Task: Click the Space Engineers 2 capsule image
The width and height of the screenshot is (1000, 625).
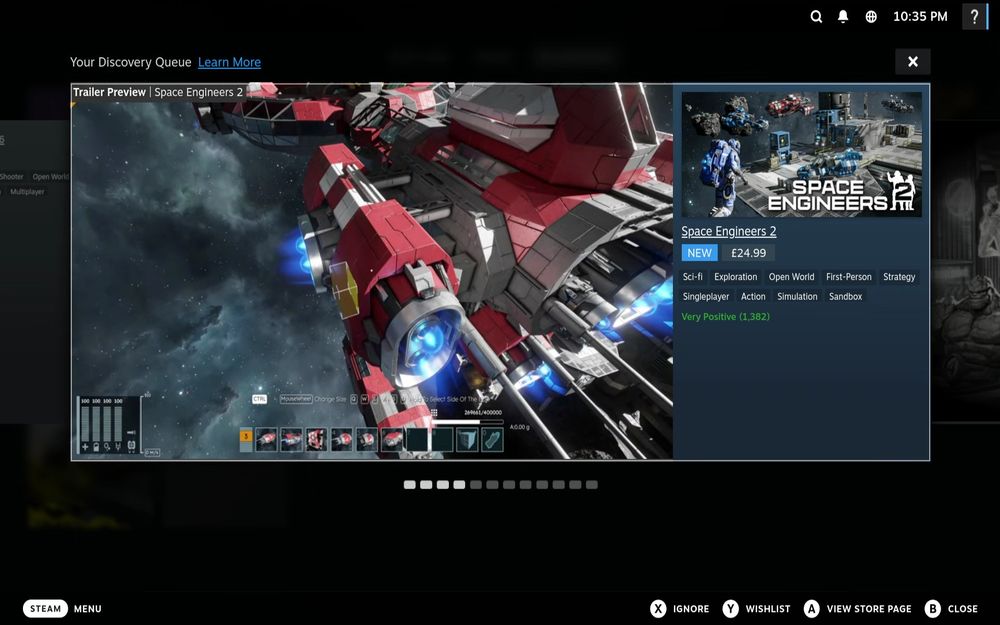Action: pyautogui.click(x=801, y=154)
